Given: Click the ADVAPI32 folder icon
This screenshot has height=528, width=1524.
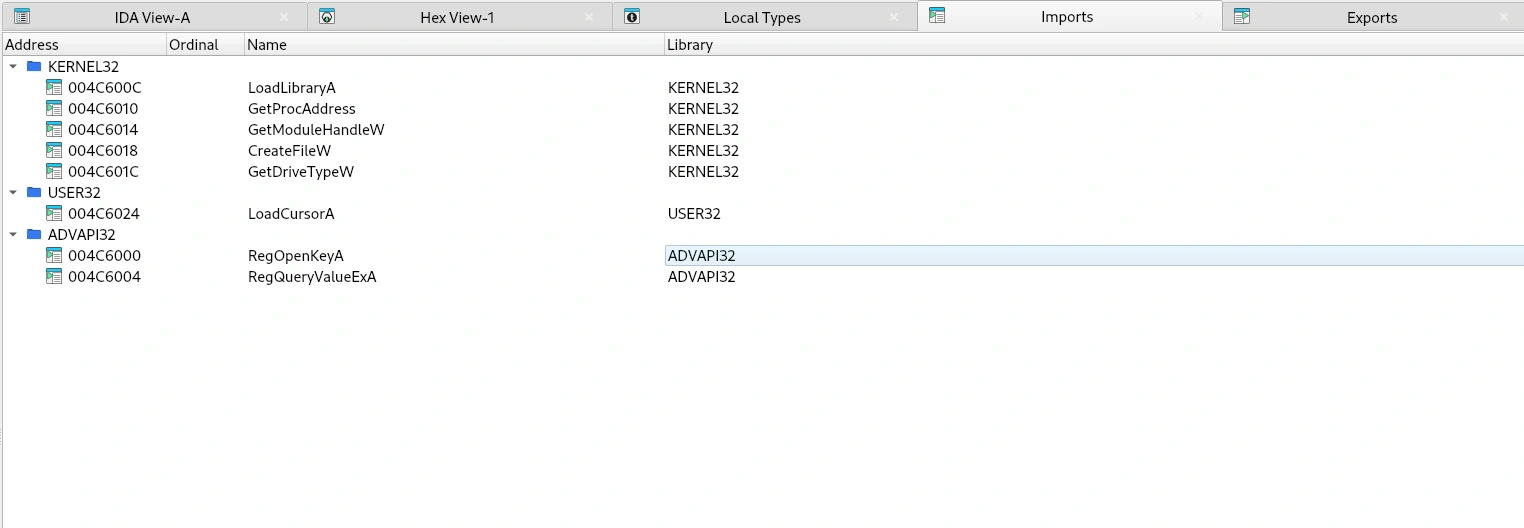Looking at the screenshot, I should click(x=34, y=234).
